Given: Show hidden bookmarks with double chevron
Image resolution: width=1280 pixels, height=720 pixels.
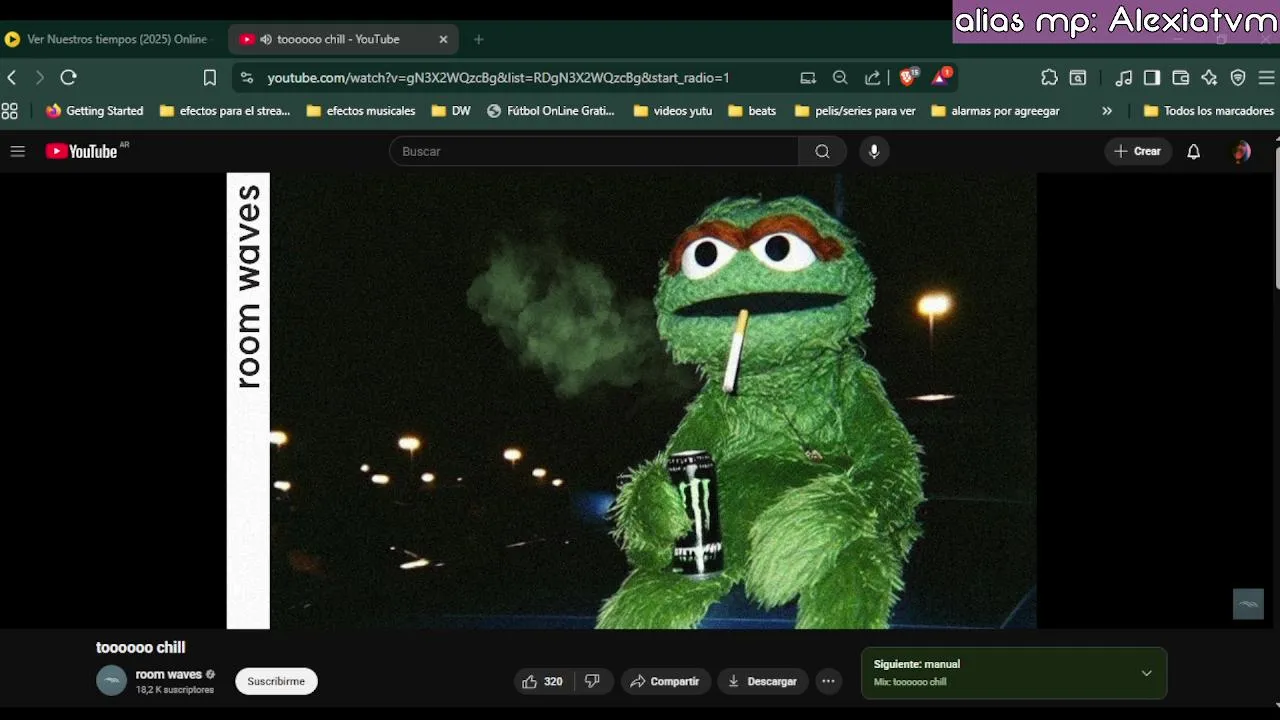Looking at the screenshot, I should [1107, 111].
